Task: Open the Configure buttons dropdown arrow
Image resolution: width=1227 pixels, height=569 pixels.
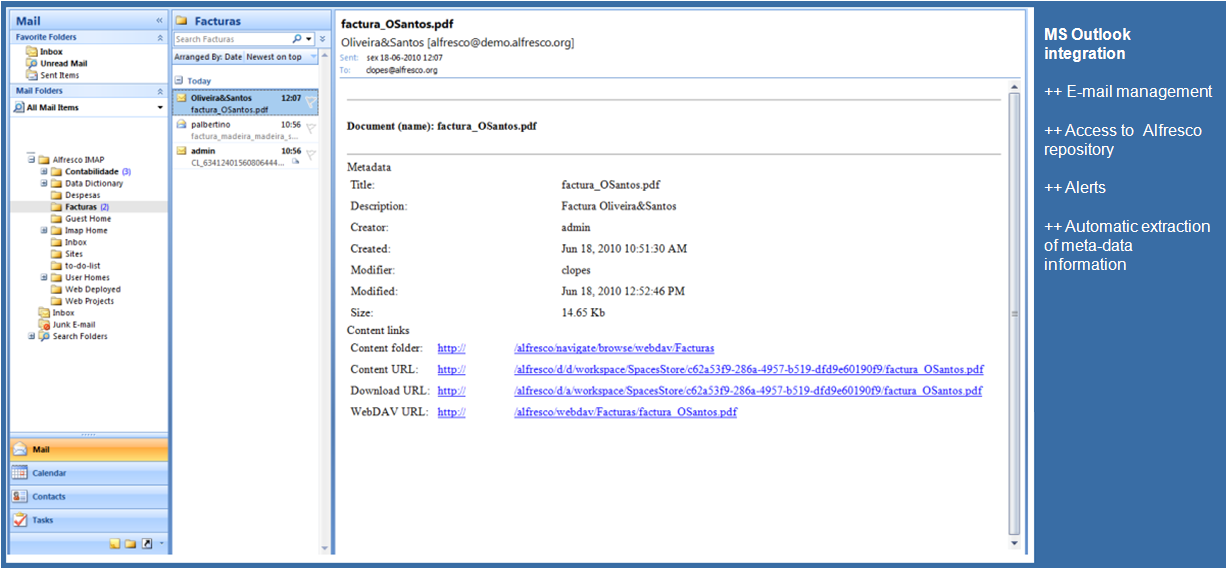Action: pyautogui.click(x=161, y=544)
